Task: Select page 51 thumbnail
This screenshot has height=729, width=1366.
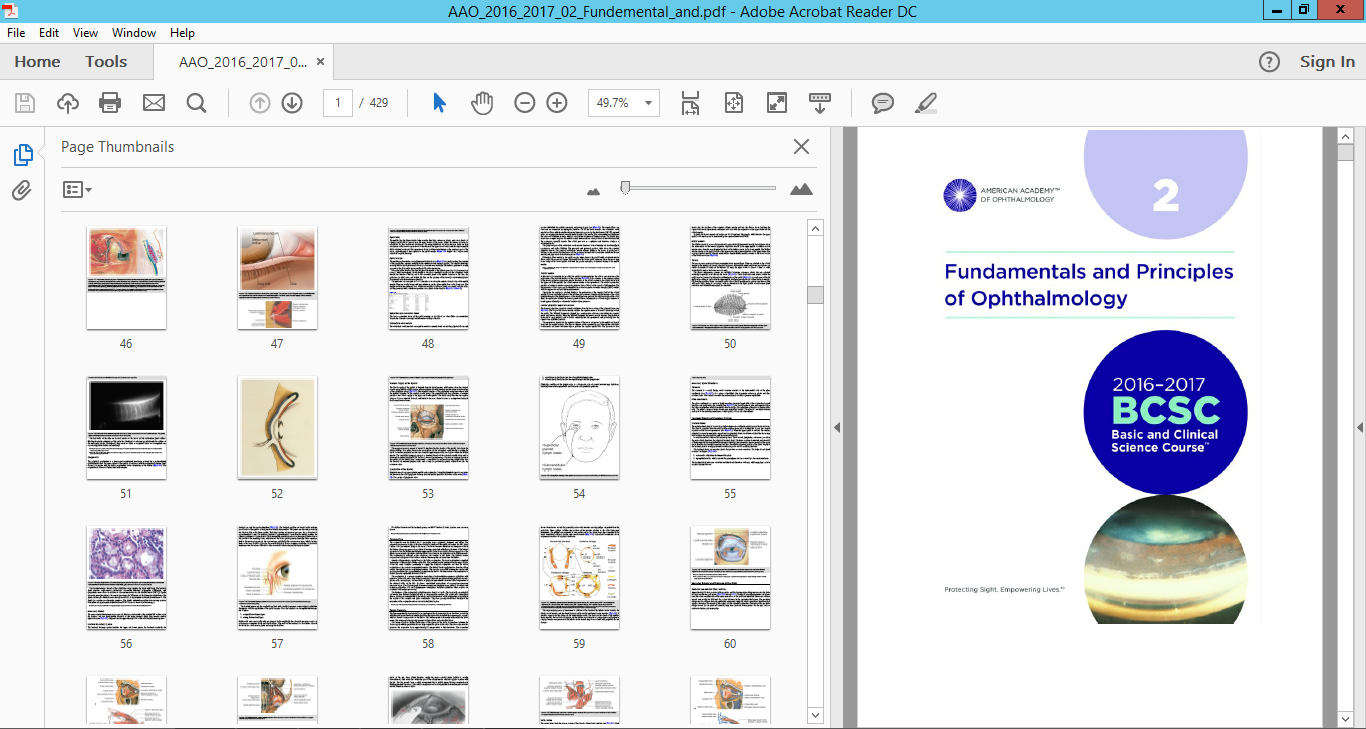Action: (126, 428)
